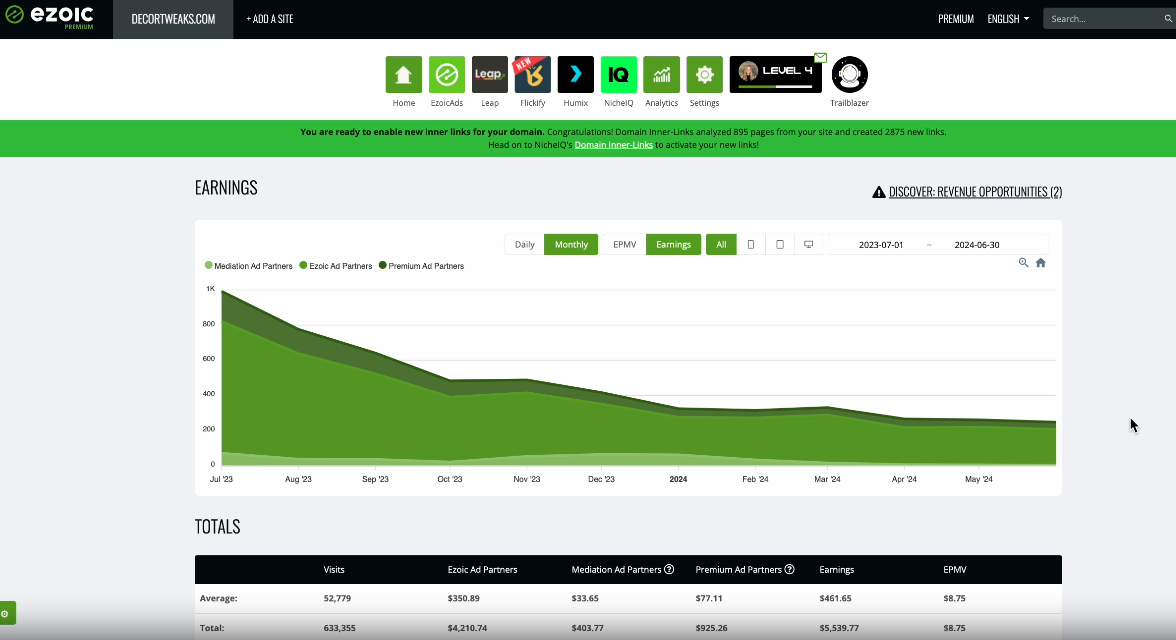Click the Level 4 badge

click(776, 74)
